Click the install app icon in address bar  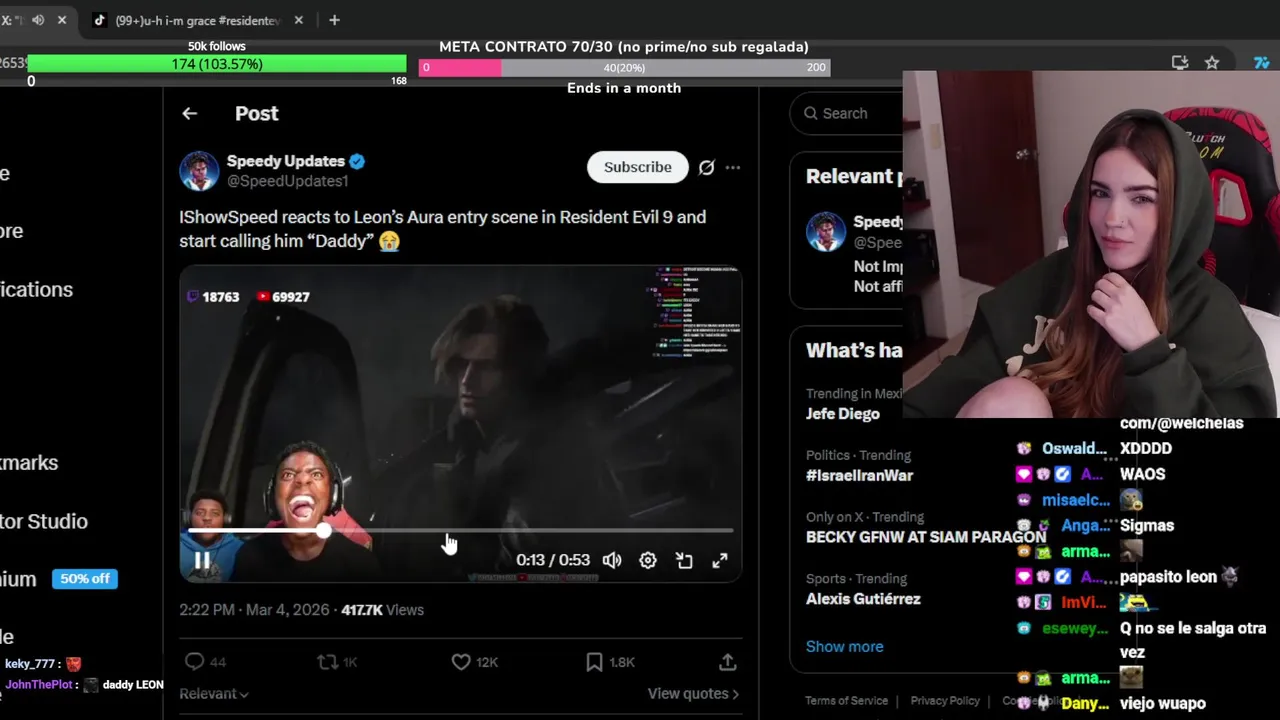pos(1180,63)
